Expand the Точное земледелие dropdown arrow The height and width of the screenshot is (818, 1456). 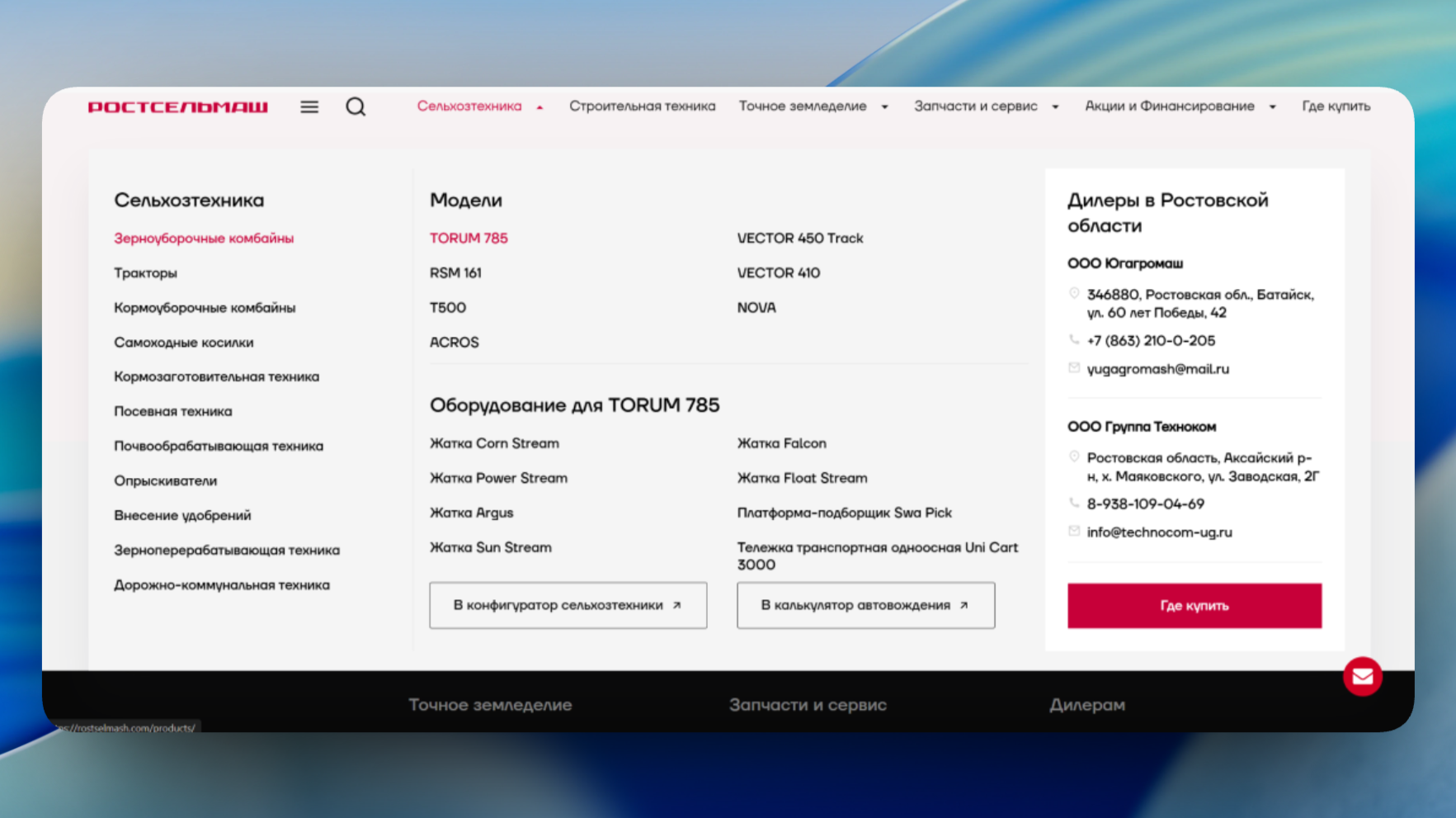click(884, 107)
